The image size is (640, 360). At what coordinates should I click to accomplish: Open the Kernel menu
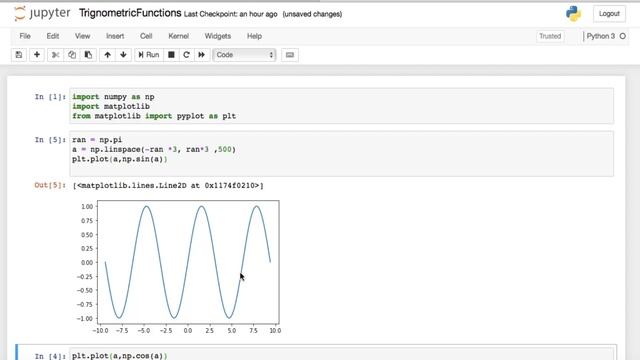point(178,36)
